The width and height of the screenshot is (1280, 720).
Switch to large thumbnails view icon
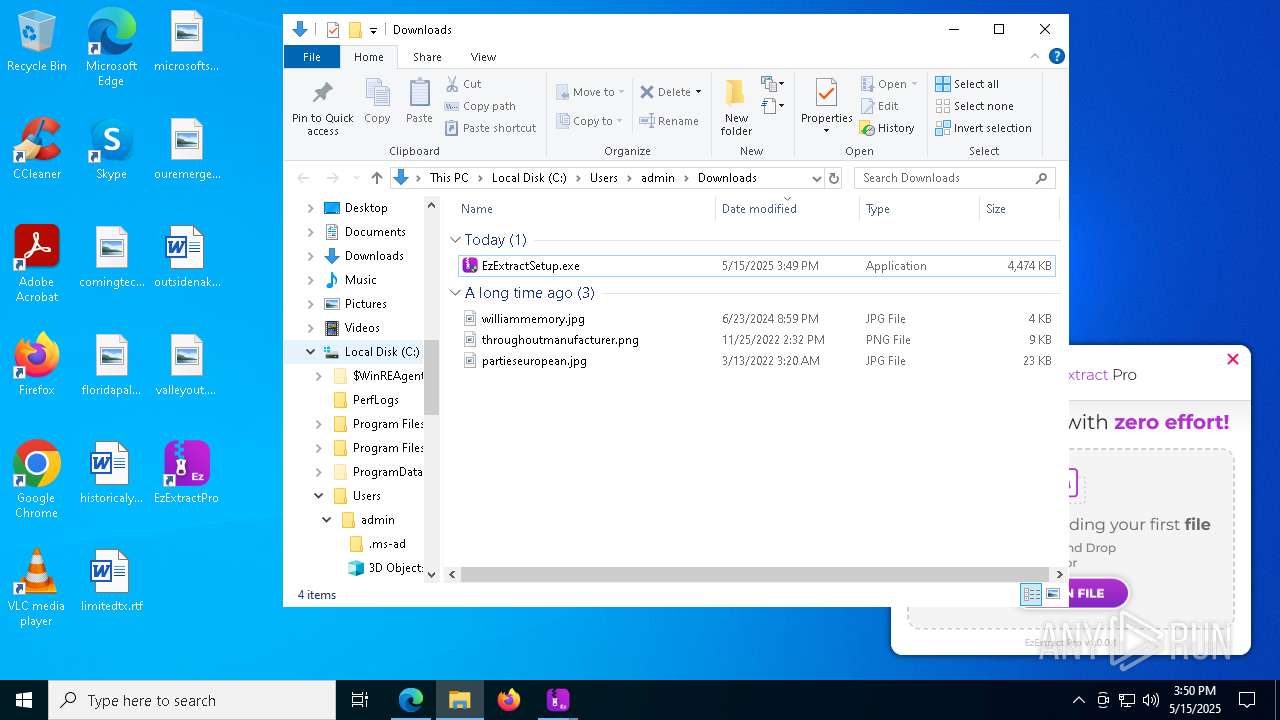[1052, 595]
